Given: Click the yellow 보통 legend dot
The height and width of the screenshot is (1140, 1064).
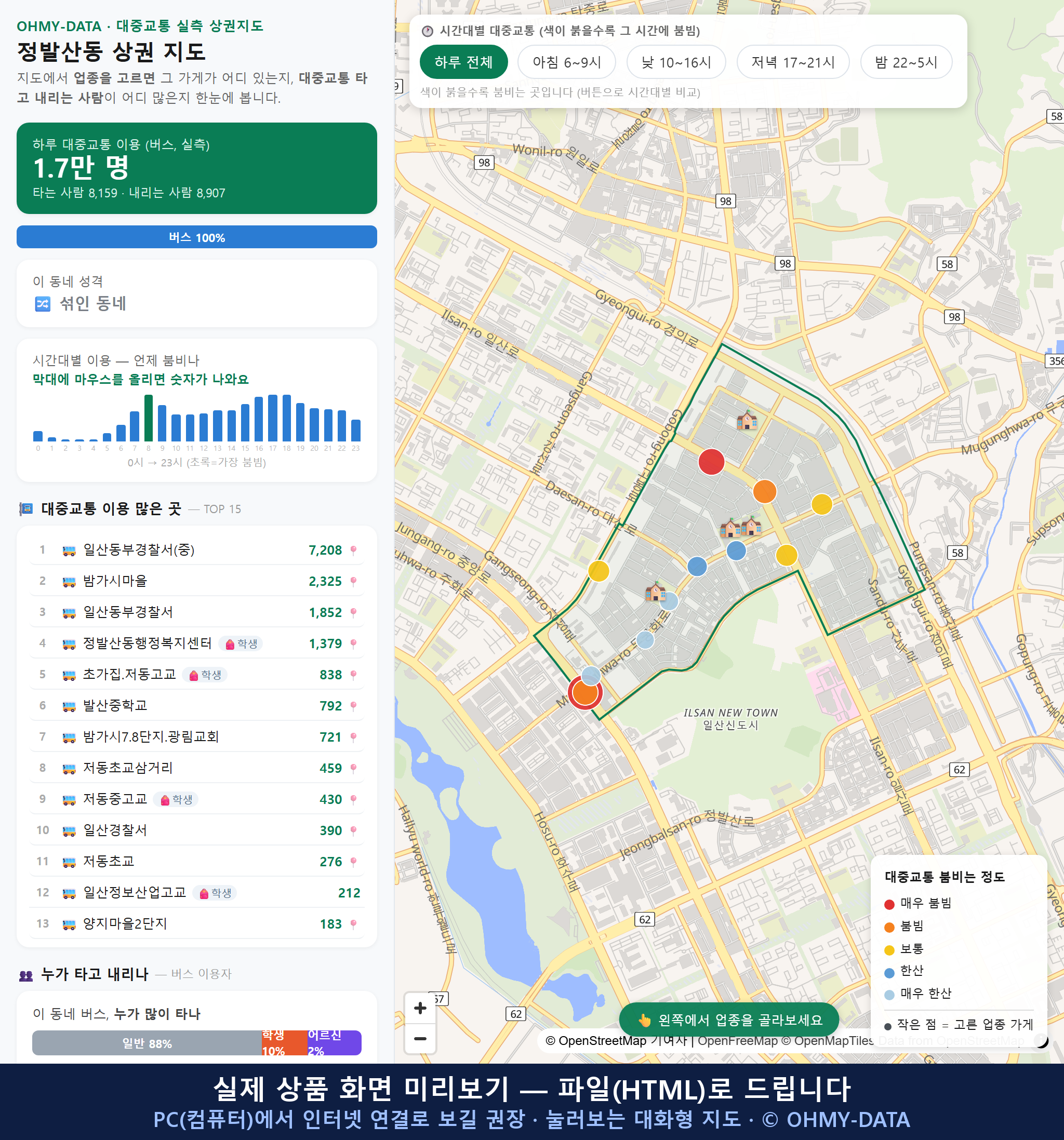Looking at the screenshot, I should coord(889,949).
